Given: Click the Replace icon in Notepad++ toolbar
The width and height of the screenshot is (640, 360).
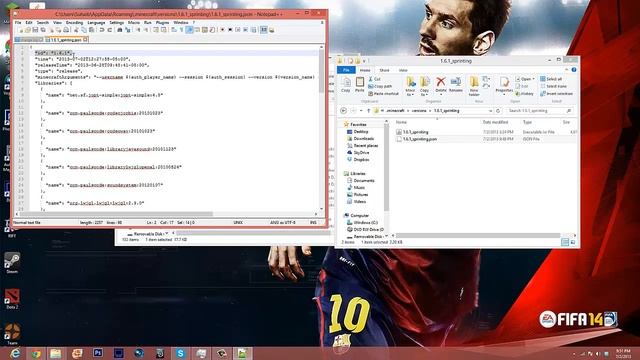Looking at the screenshot, I should 127,30.
